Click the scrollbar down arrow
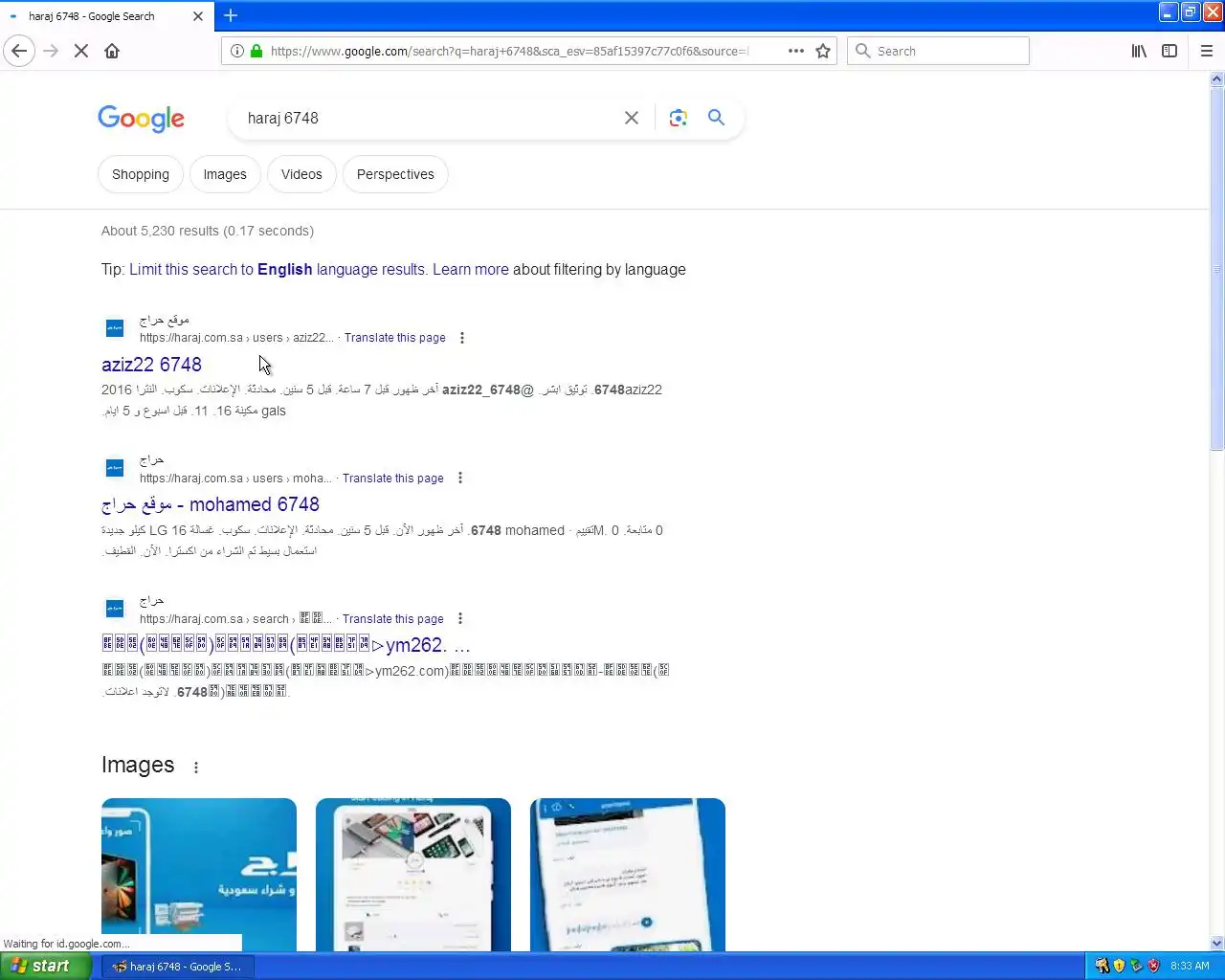 pos(1217,944)
